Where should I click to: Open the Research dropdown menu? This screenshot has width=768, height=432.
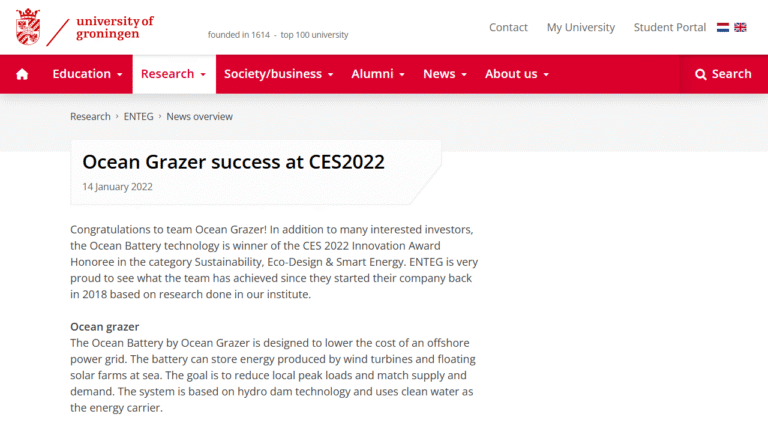pyautogui.click(x=173, y=74)
